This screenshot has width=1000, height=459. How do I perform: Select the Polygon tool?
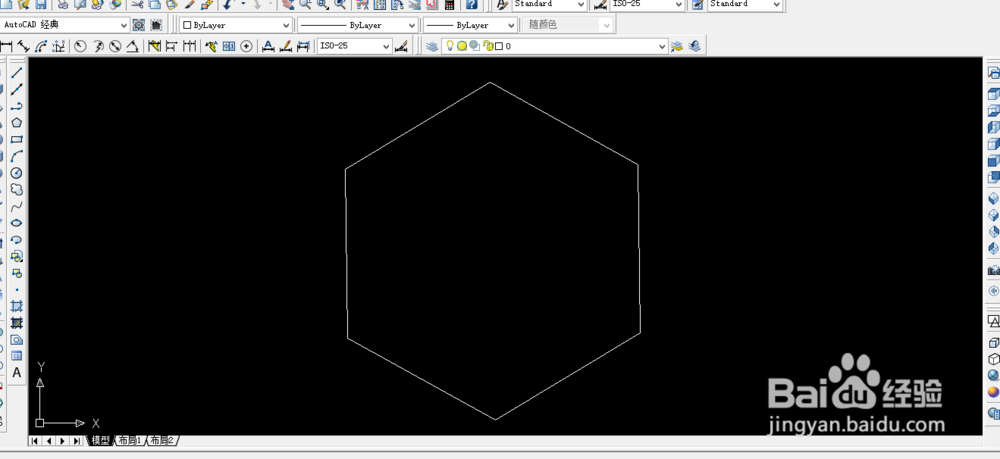coord(17,122)
